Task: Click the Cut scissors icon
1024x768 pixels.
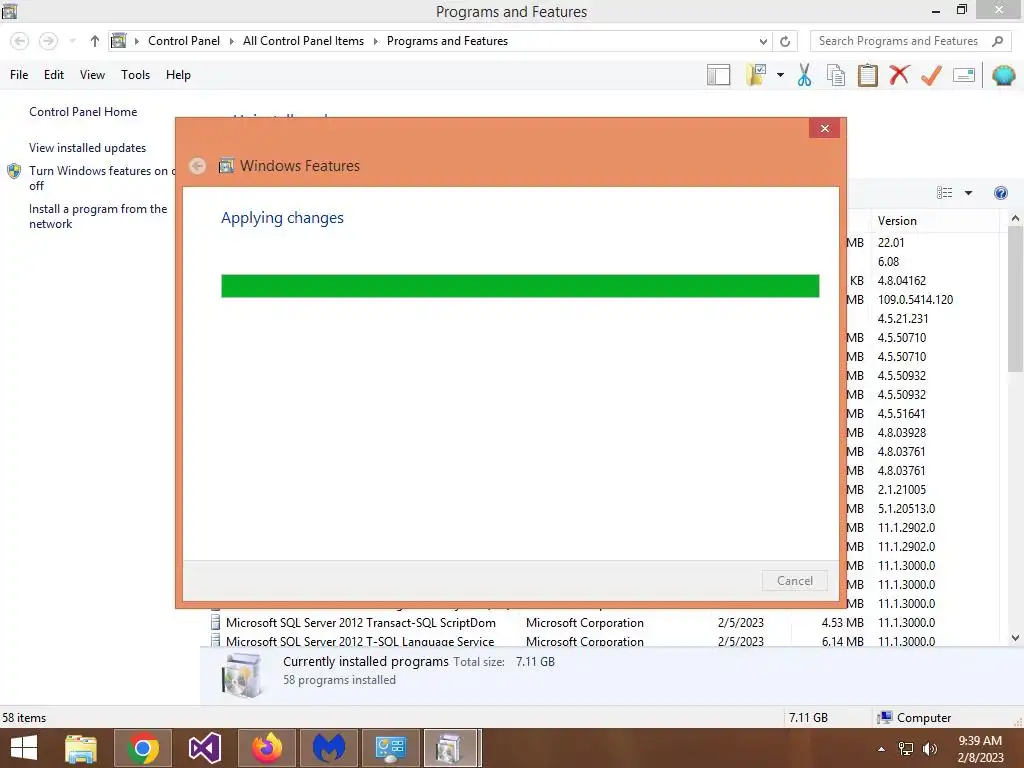Action: pyautogui.click(x=805, y=75)
